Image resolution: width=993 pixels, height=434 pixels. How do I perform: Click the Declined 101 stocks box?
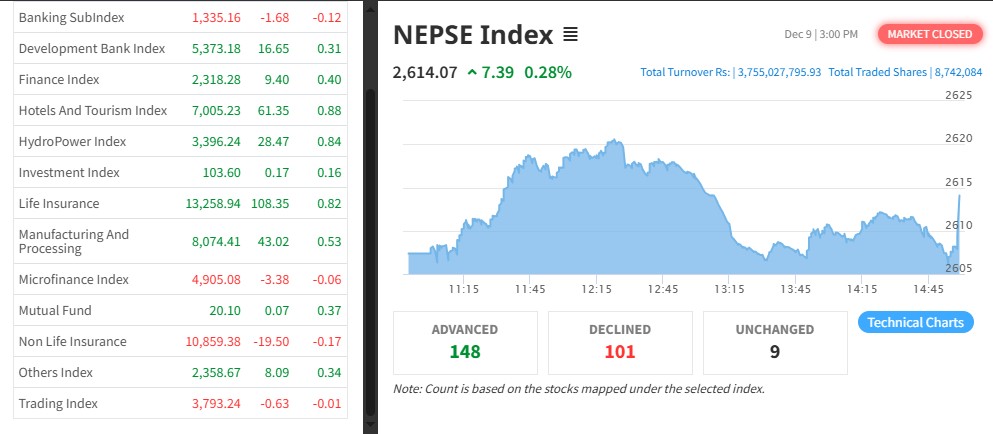620,341
